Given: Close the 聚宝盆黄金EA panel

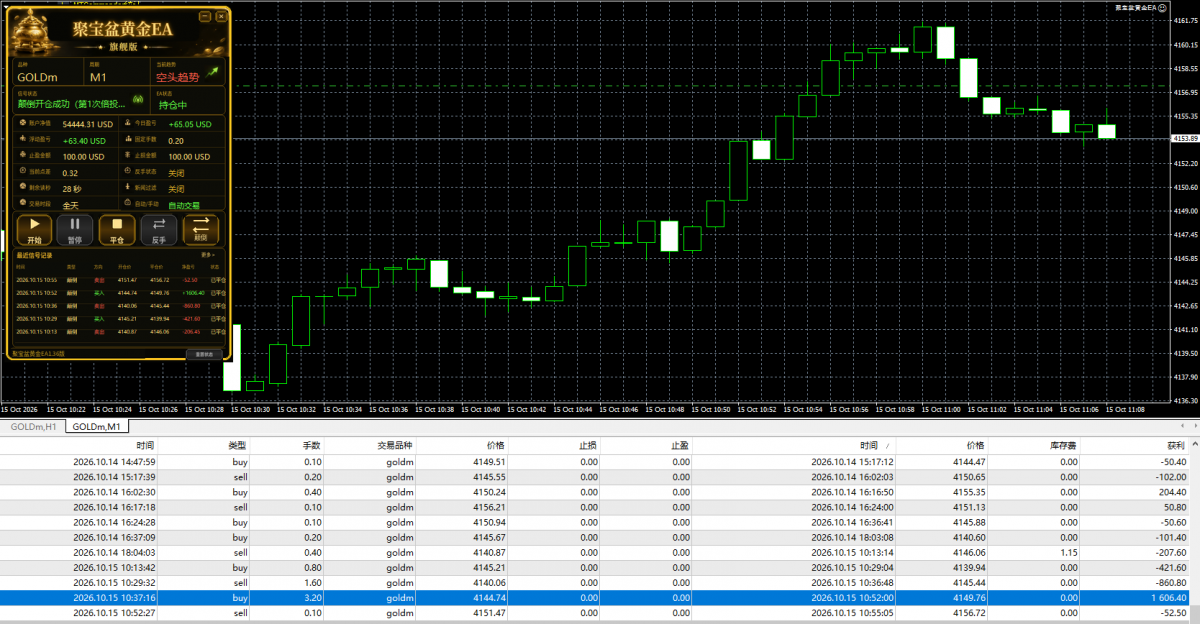Looking at the screenshot, I should click(x=219, y=18).
